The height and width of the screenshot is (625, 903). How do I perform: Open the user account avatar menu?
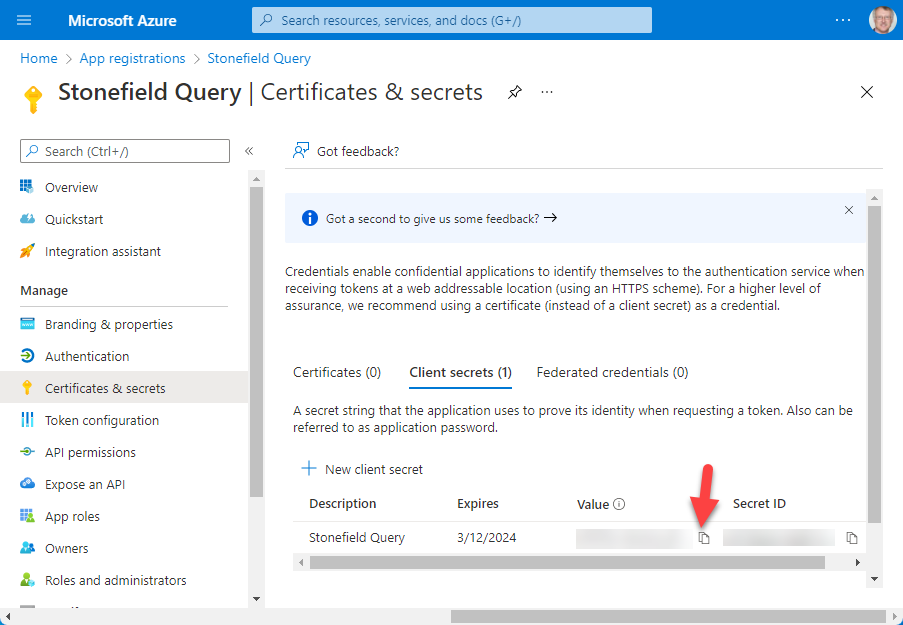tap(882, 20)
